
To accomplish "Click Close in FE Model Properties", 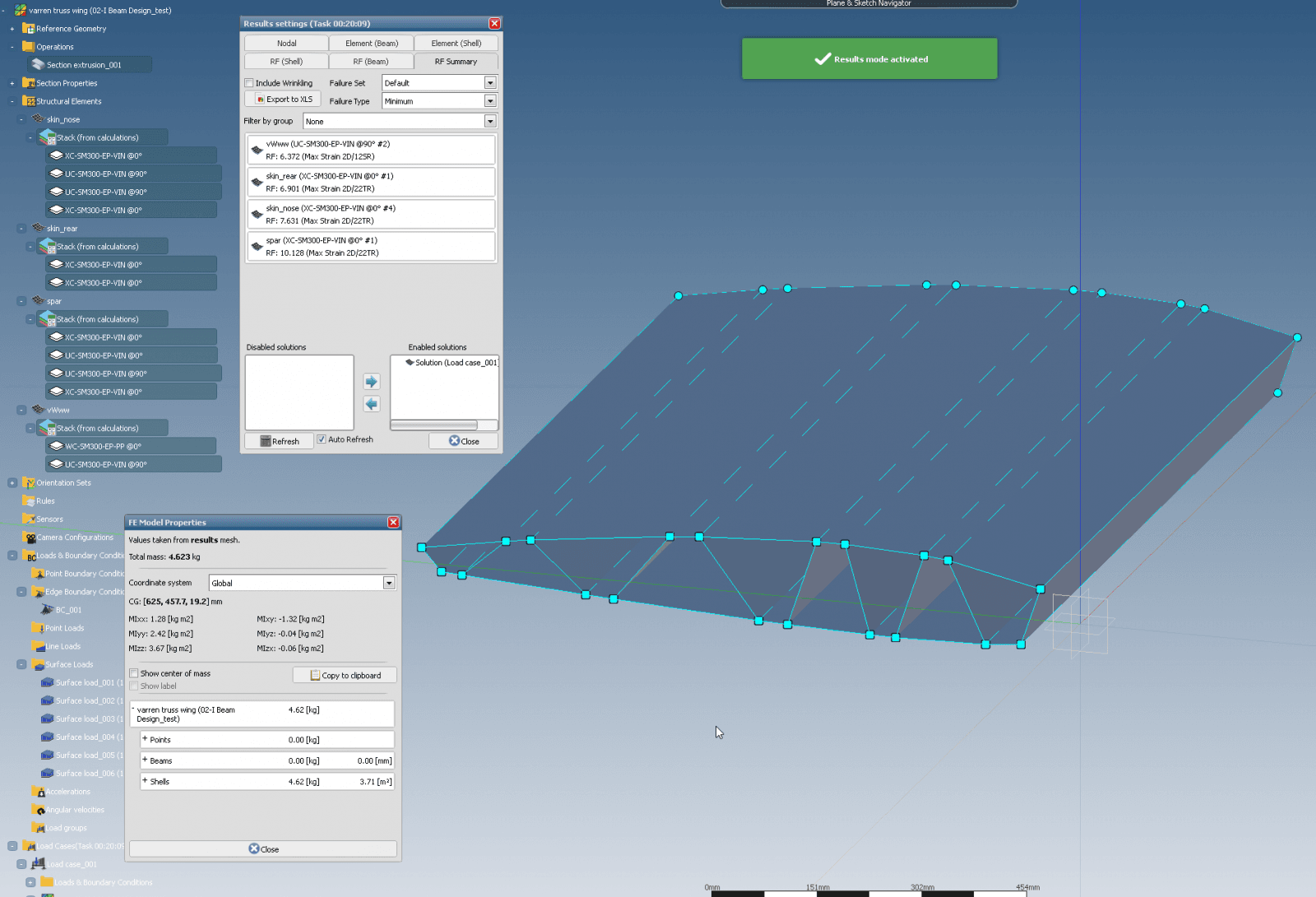I will [x=263, y=849].
